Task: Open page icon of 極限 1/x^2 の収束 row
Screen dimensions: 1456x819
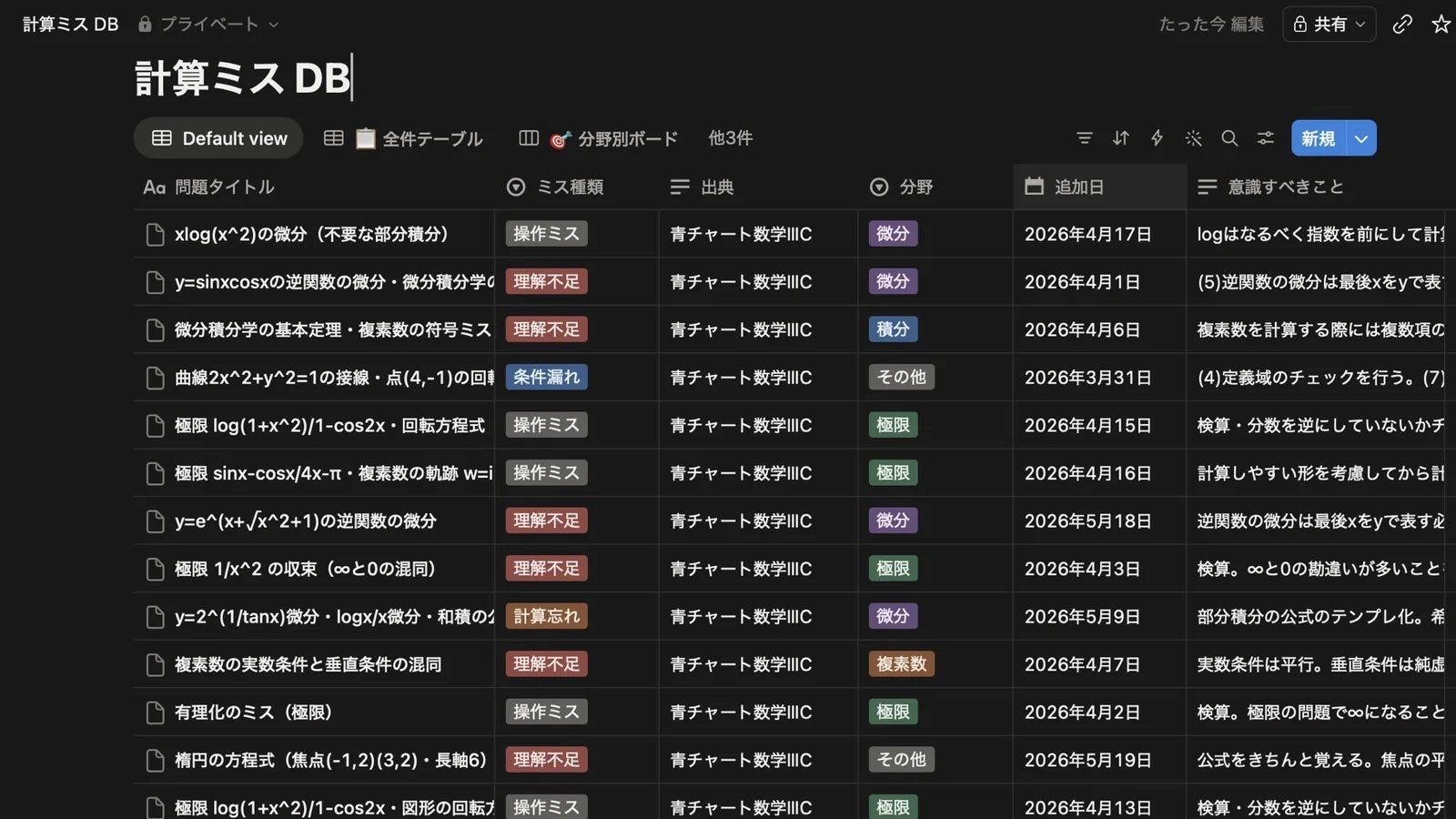Action: 156,570
